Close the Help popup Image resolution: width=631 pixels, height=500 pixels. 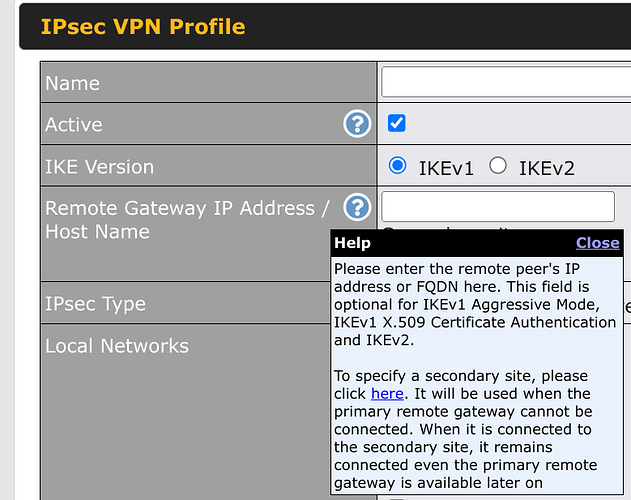click(x=597, y=243)
